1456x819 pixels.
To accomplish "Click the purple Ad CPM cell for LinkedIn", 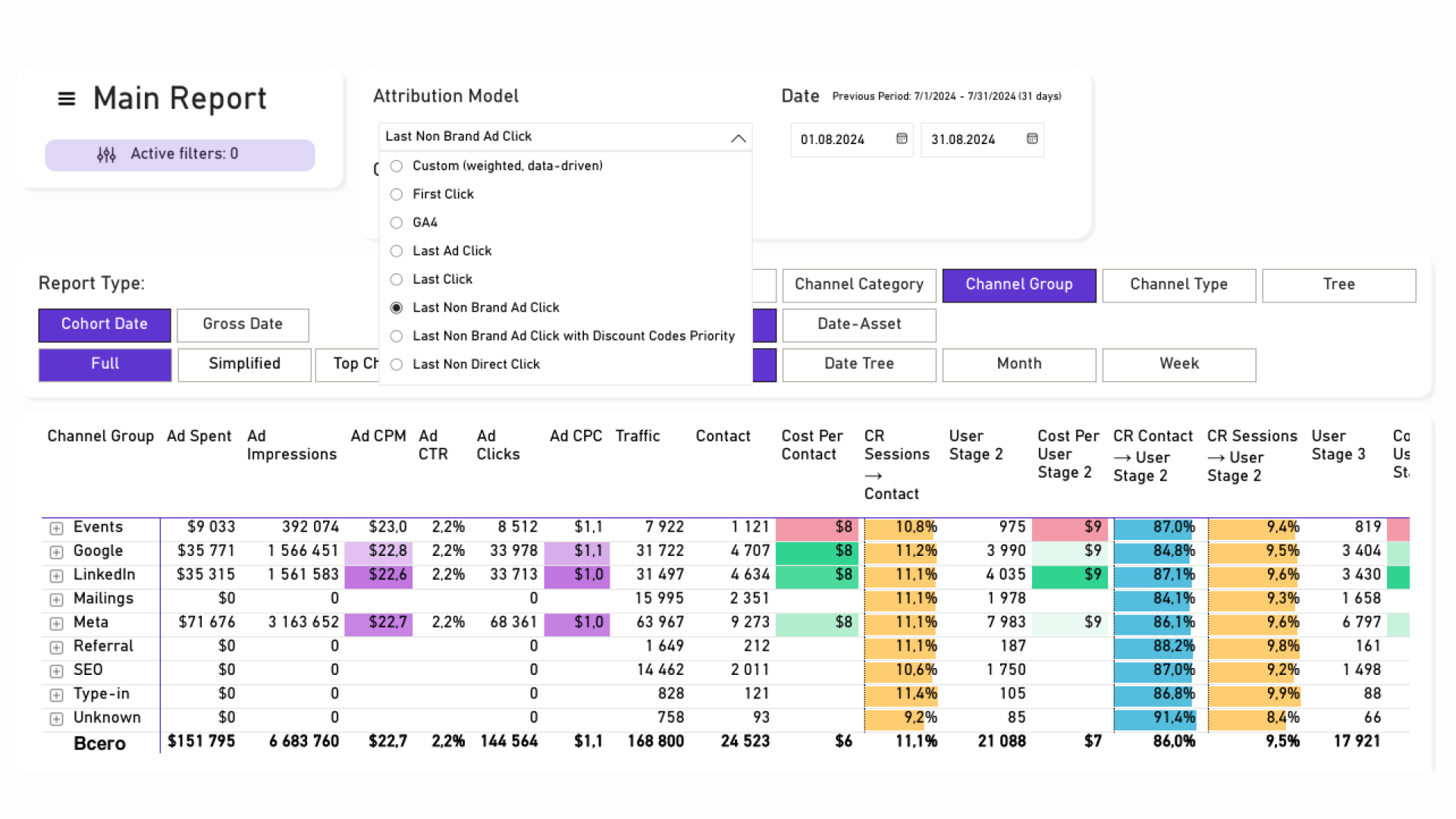I will pyautogui.click(x=379, y=576).
